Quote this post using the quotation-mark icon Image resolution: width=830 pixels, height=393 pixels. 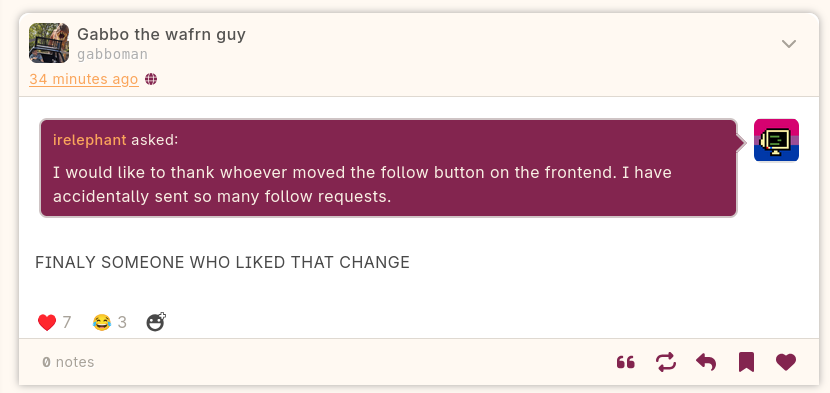coord(626,363)
